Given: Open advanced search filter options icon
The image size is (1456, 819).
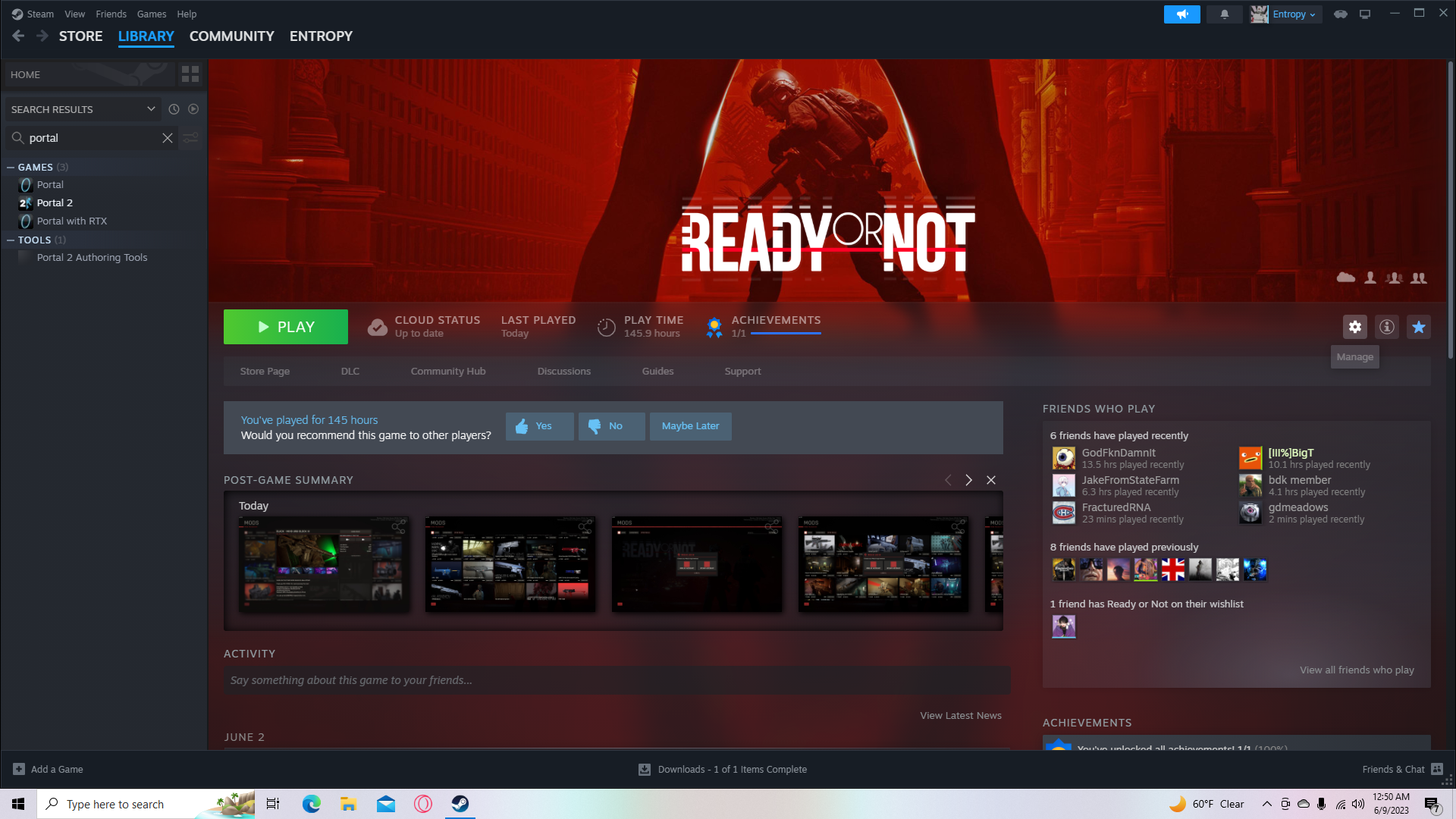Looking at the screenshot, I should point(191,138).
